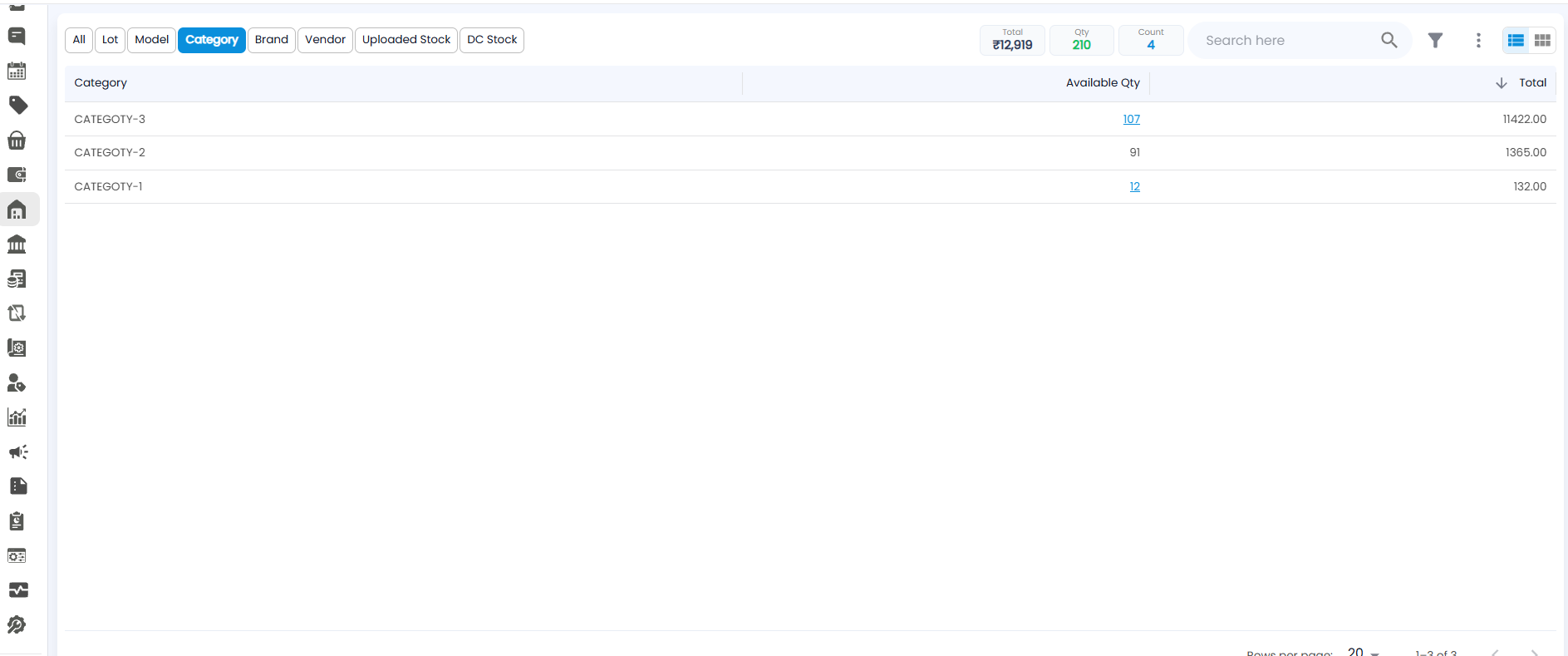
Task: Focus the Search here field
Action: tap(1289, 40)
